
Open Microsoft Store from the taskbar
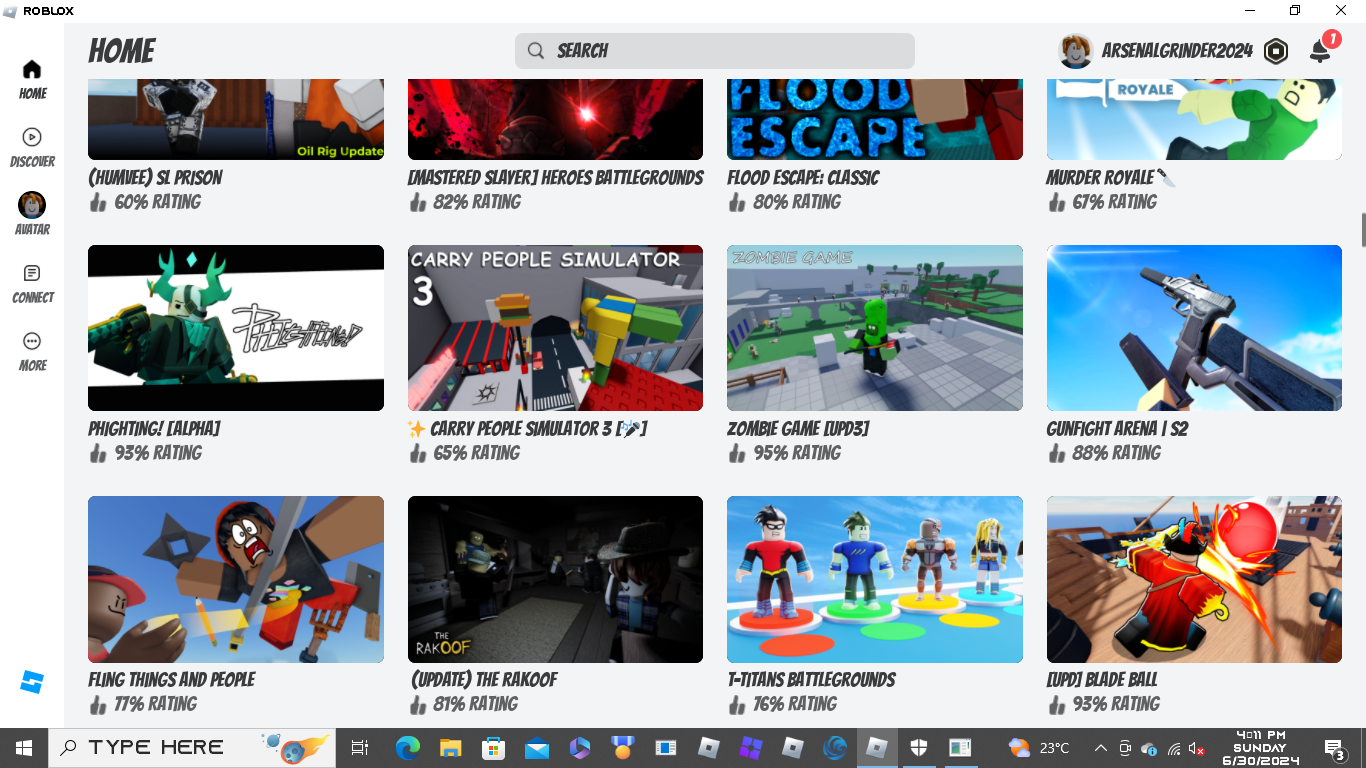(x=493, y=748)
